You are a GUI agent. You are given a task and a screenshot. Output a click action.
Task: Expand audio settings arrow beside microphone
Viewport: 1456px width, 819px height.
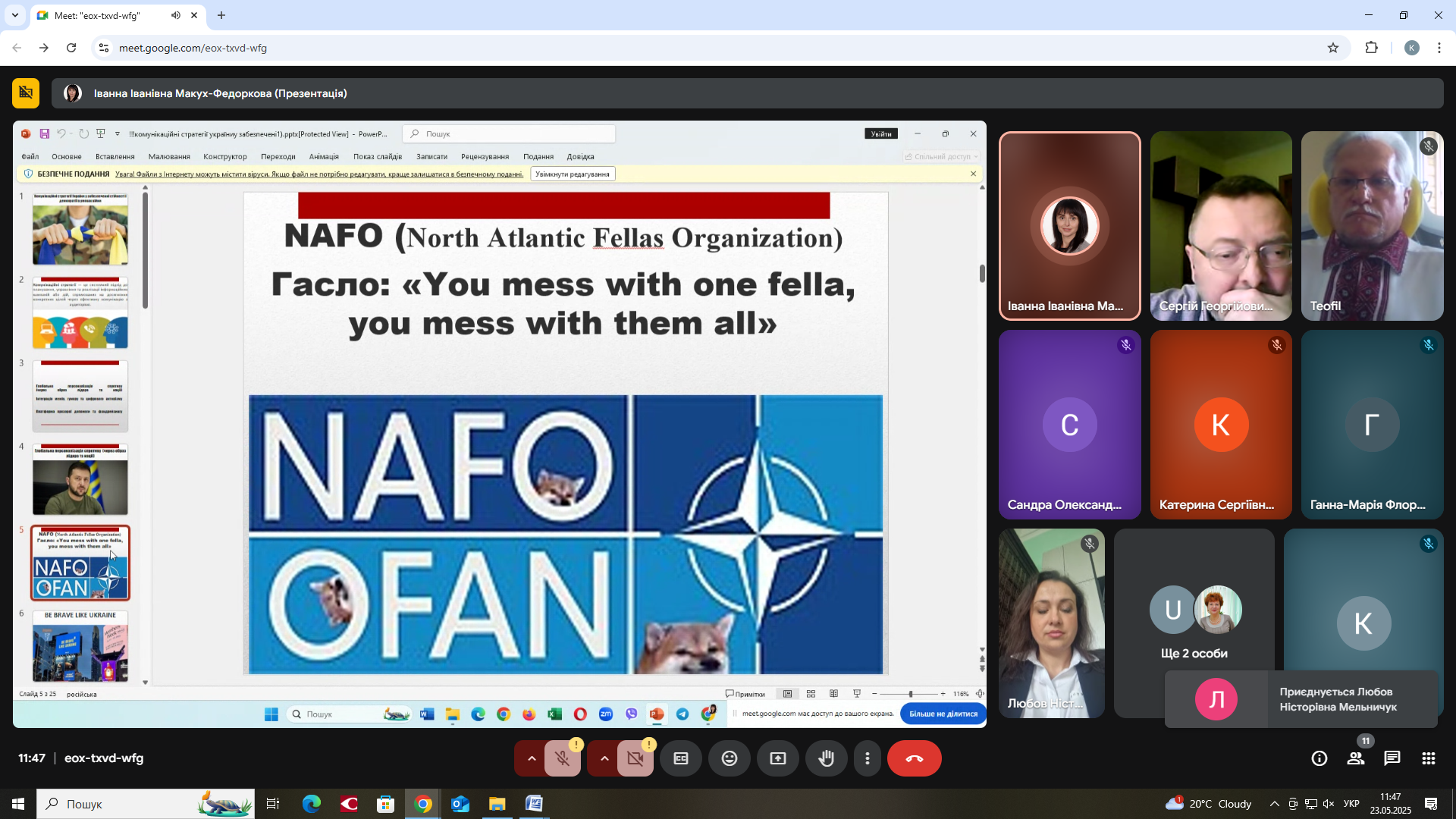pos(531,758)
